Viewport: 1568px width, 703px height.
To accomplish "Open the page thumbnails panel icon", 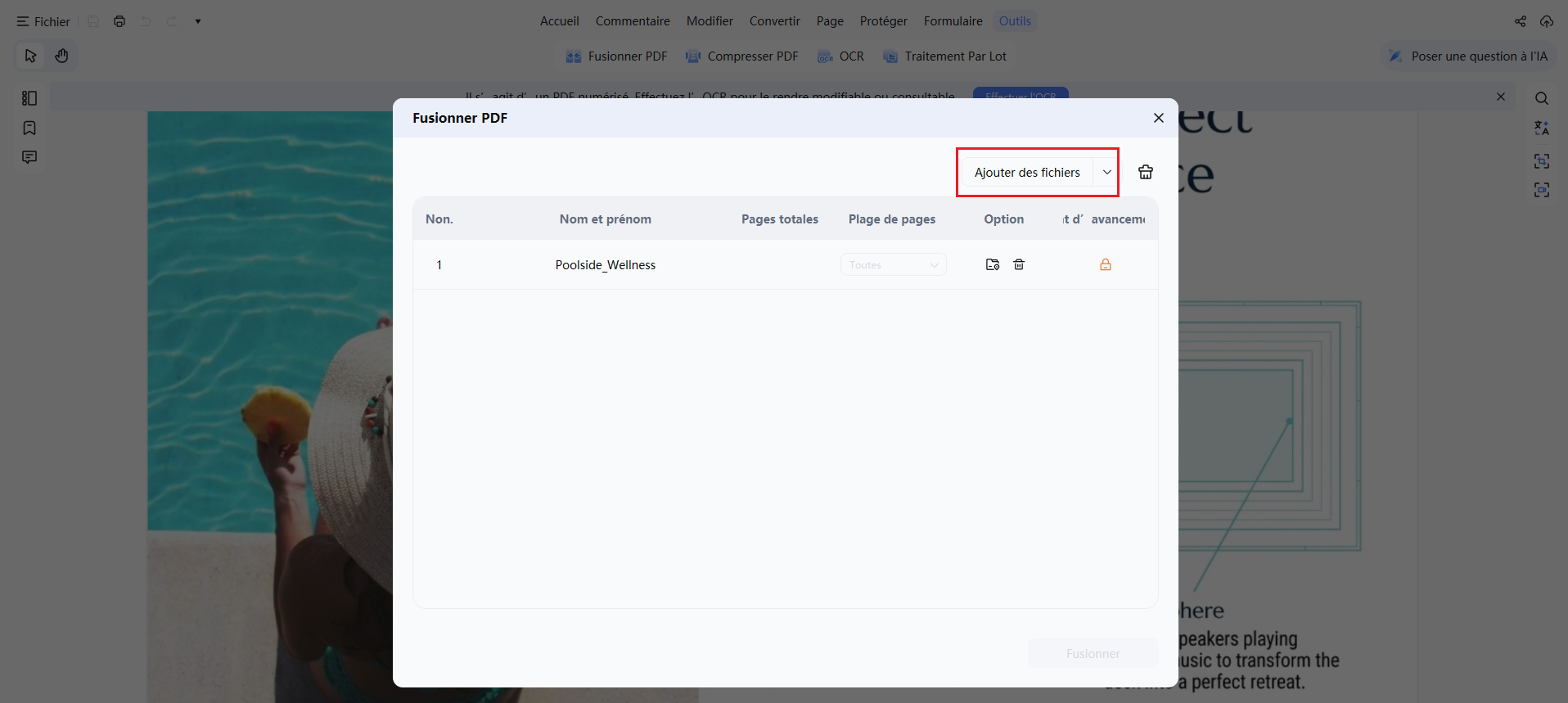I will 29,98.
